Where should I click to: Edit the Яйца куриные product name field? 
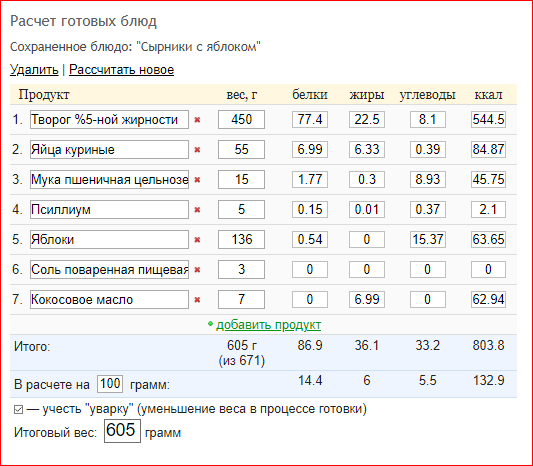point(109,150)
